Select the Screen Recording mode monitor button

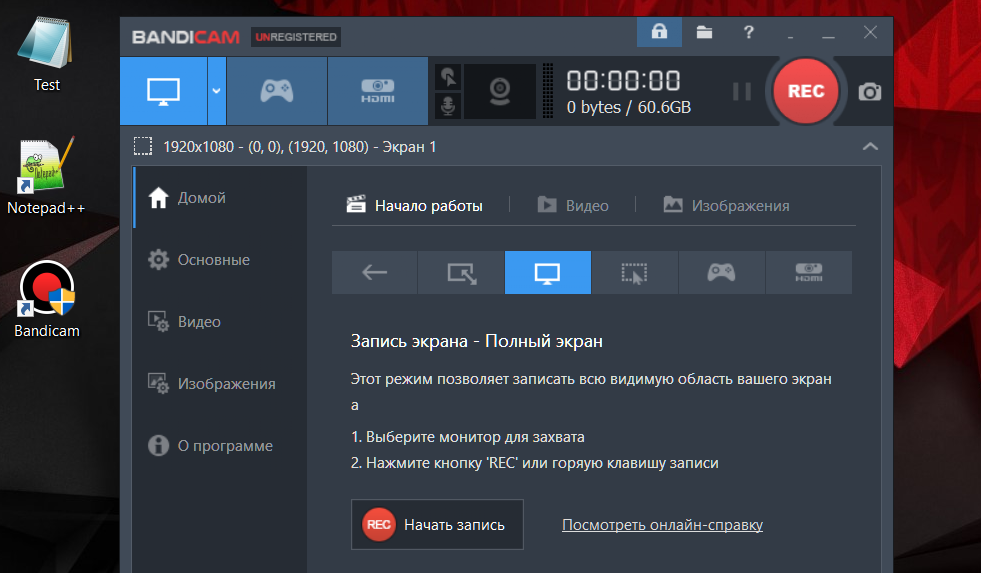click(163, 91)
